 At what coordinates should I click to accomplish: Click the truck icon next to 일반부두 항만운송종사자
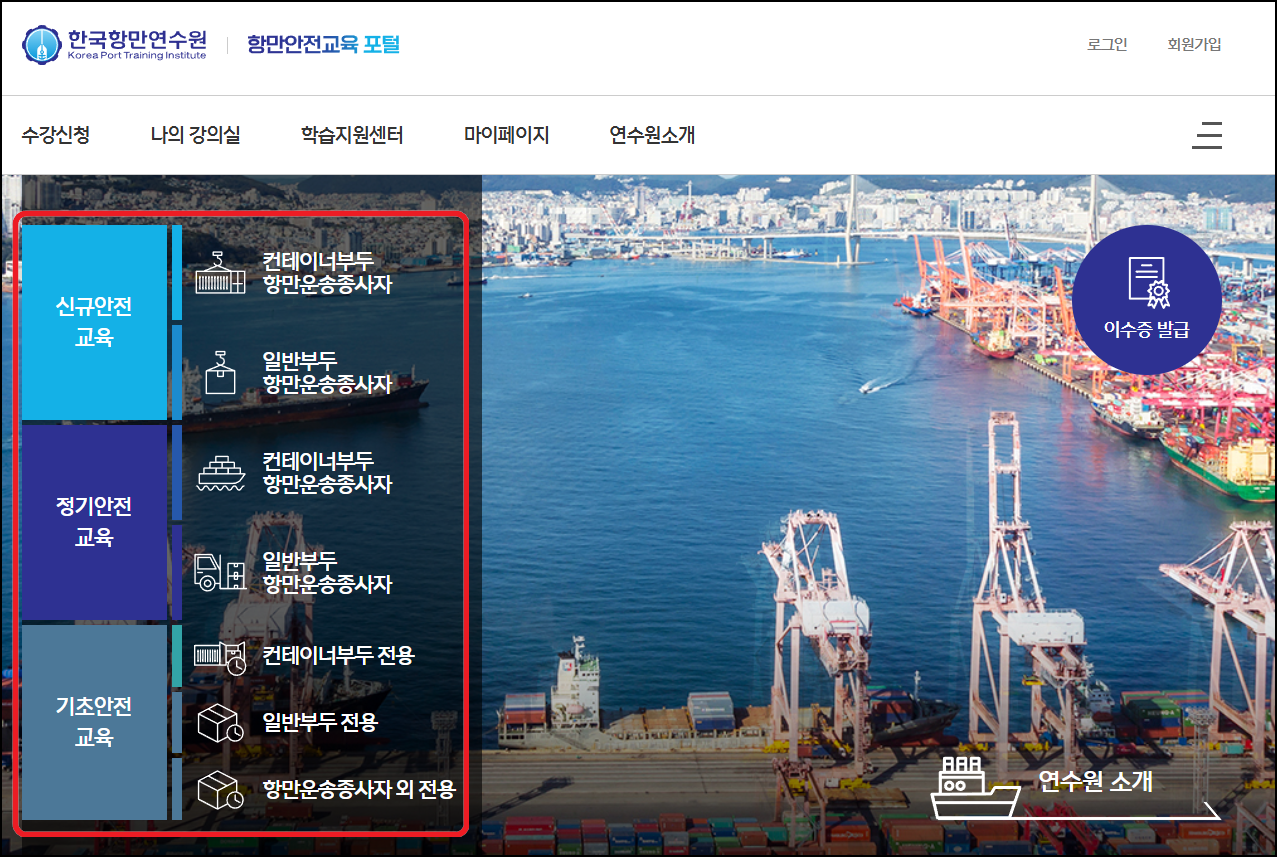[220, 572]
